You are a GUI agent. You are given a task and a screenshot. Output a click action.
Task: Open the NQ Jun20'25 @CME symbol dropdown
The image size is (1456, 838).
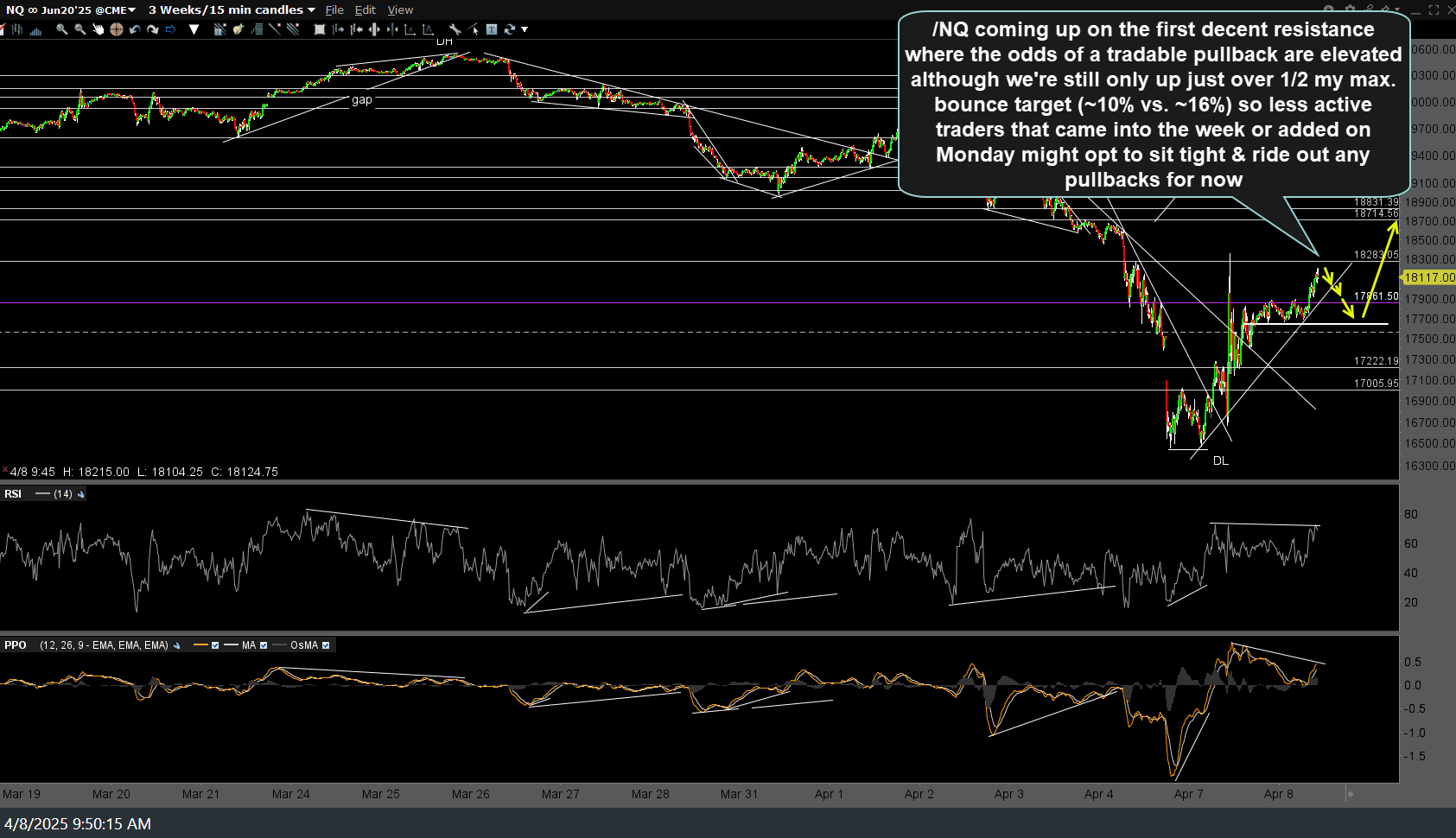pos(132,10)
